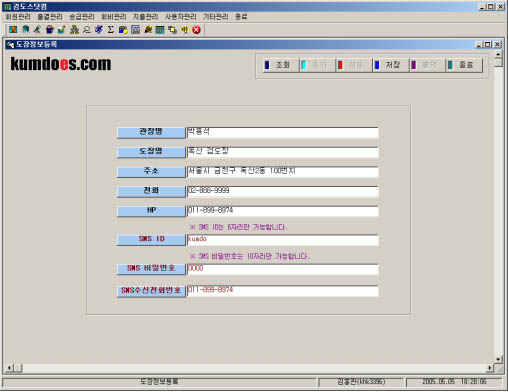Click the HP label button

[x=151, y=211]
